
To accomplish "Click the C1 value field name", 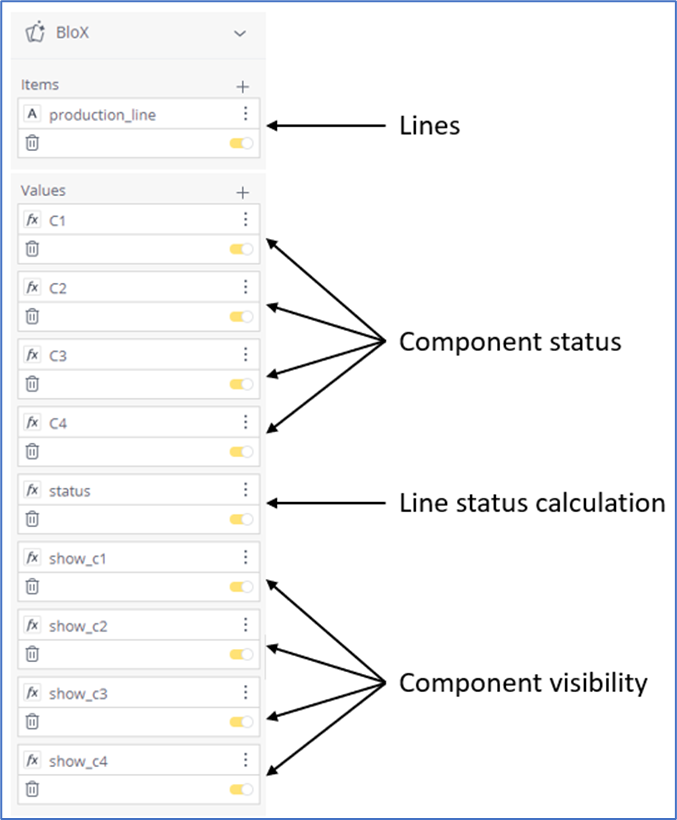I will pyautogui.click(x=58, y=220).
